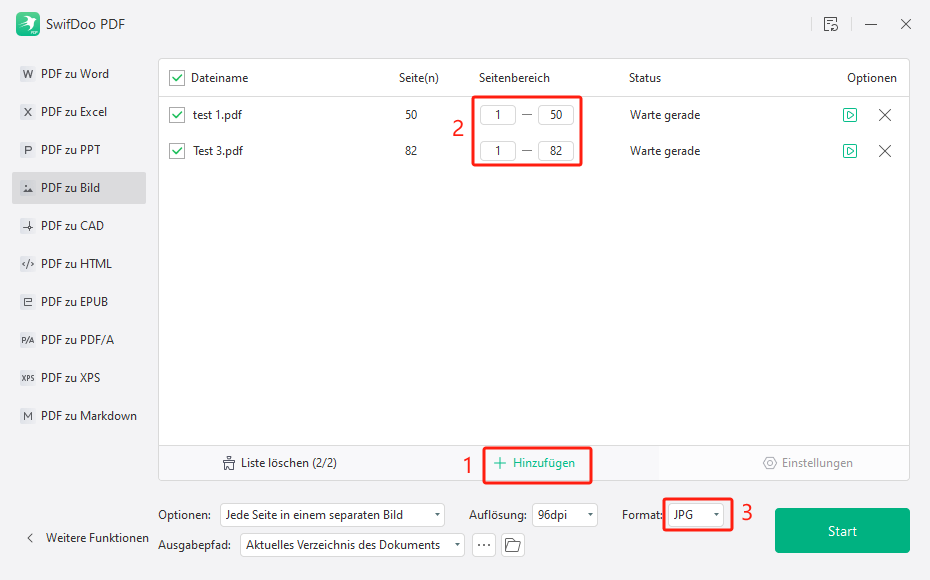930x580 pixels.
Task: Click the green Start button
Action: tap(842, 531)
